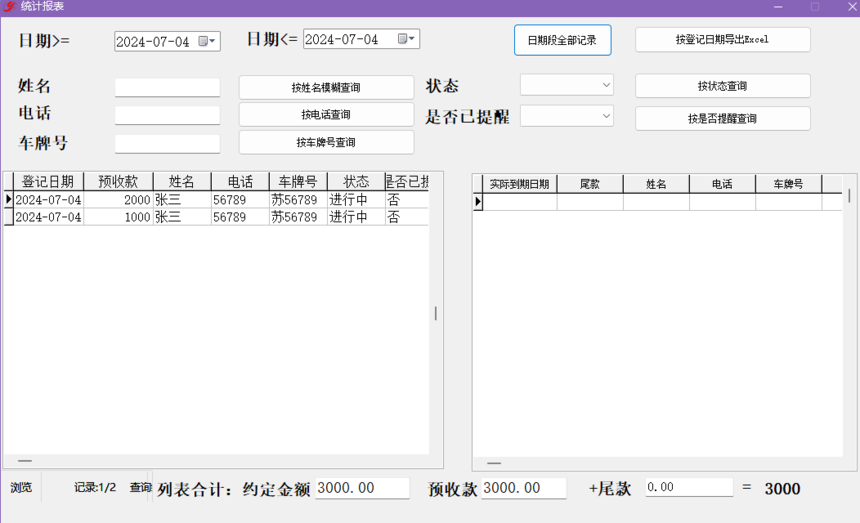Click the 预收款 total field
Screen dimensions: 860x523
pos(524,488)
